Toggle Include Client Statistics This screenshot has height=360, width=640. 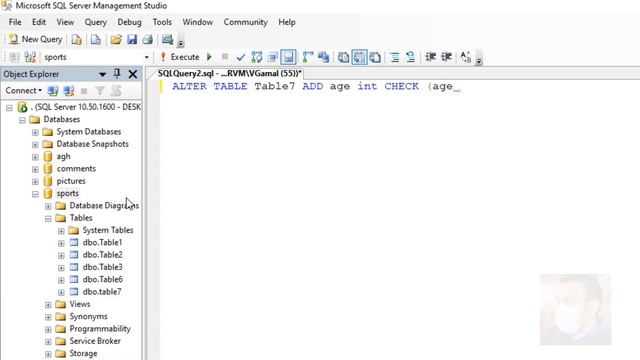[x=324, y=57]
